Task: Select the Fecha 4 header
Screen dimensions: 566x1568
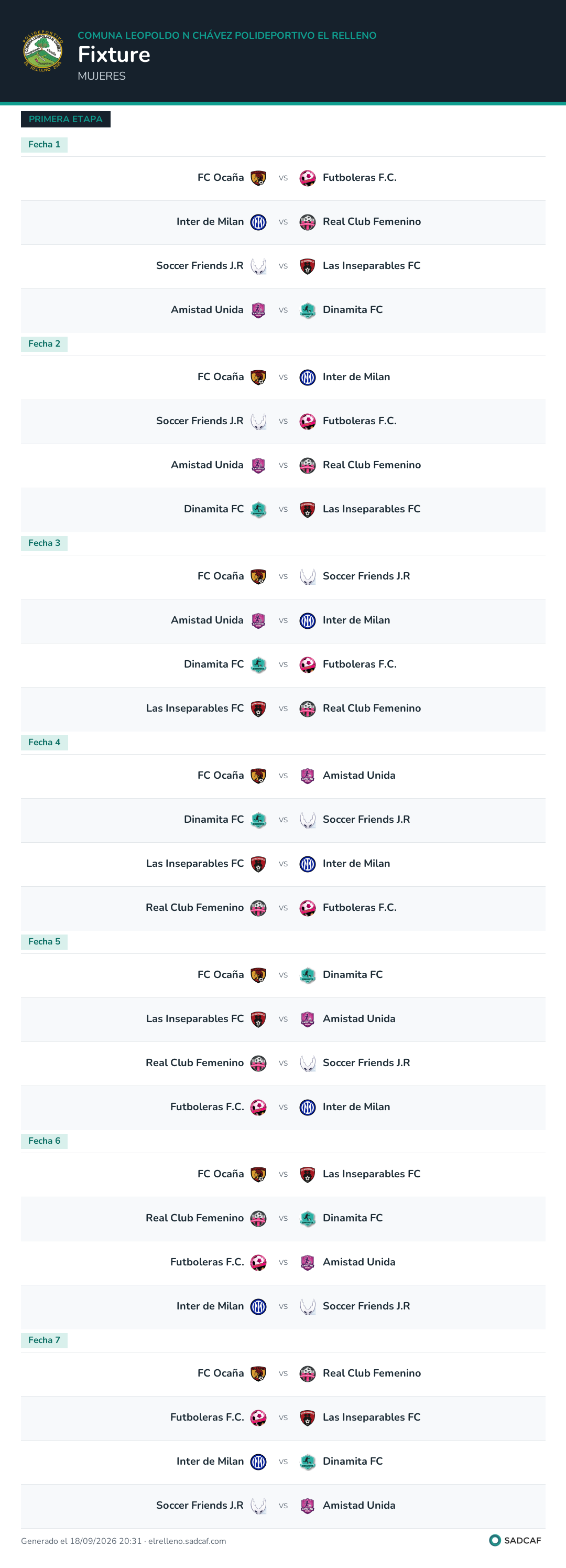Action: click(x=44, y=743)
